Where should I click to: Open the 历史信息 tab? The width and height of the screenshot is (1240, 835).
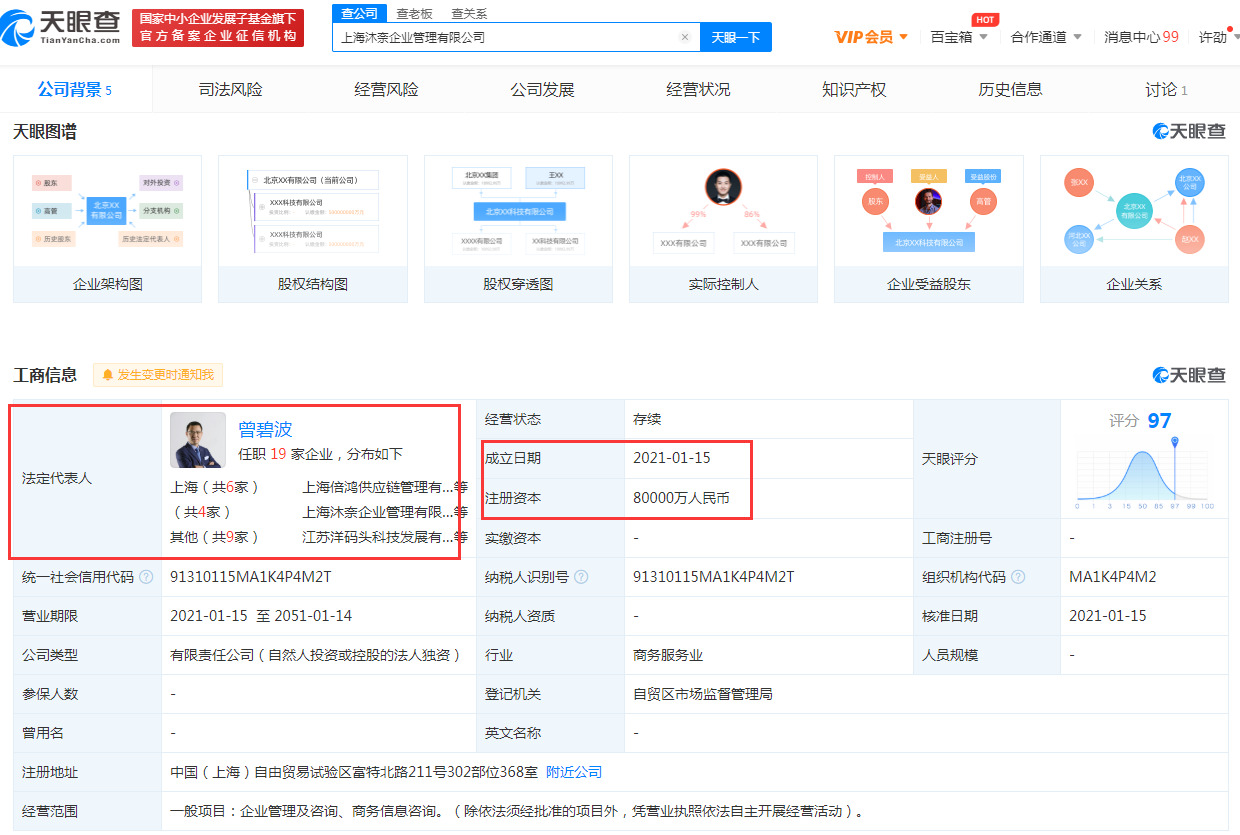1011,90
